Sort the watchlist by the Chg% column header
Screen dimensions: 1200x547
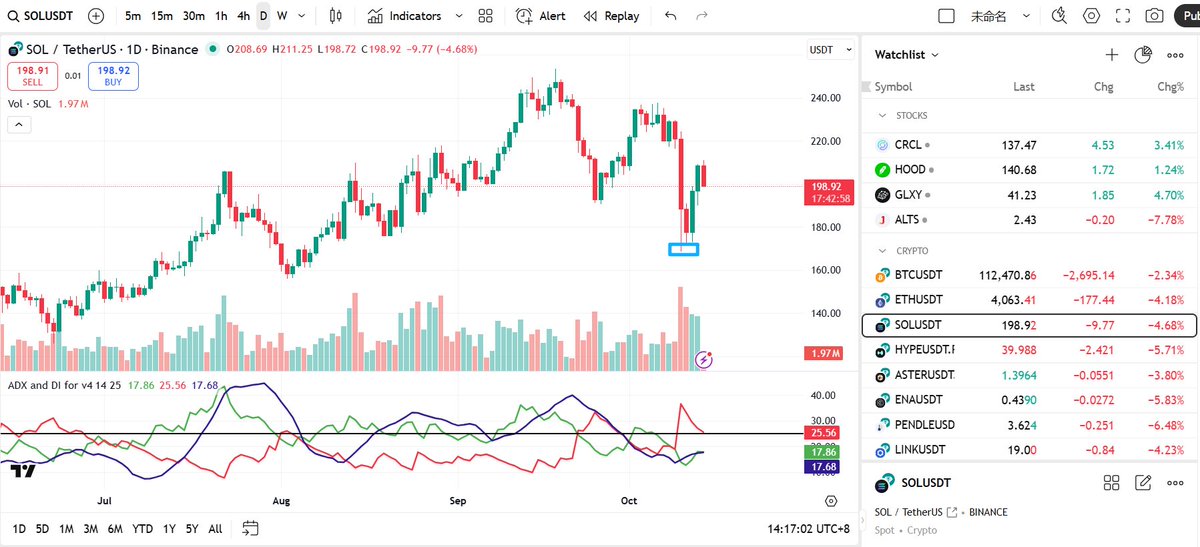[x=1170, y=87]
